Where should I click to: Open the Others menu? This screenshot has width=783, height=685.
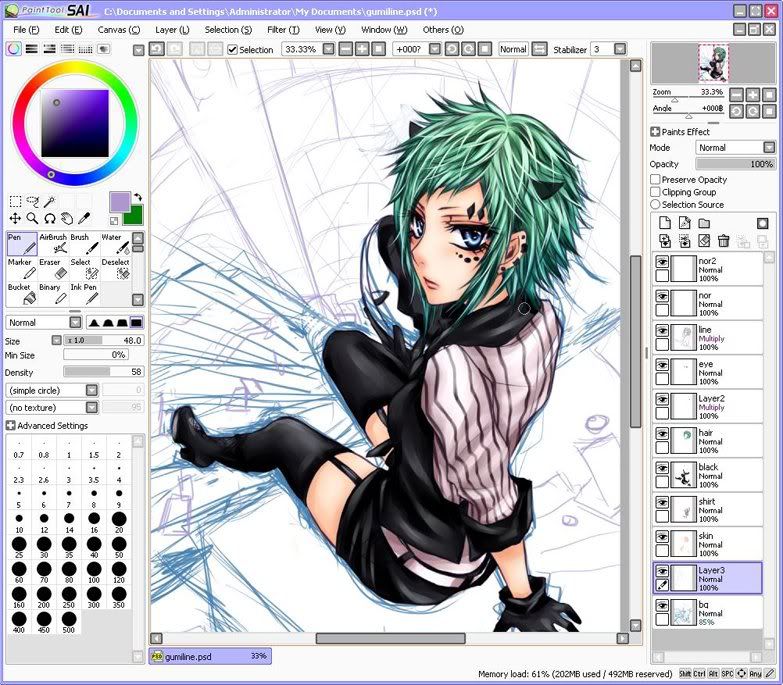443,29
